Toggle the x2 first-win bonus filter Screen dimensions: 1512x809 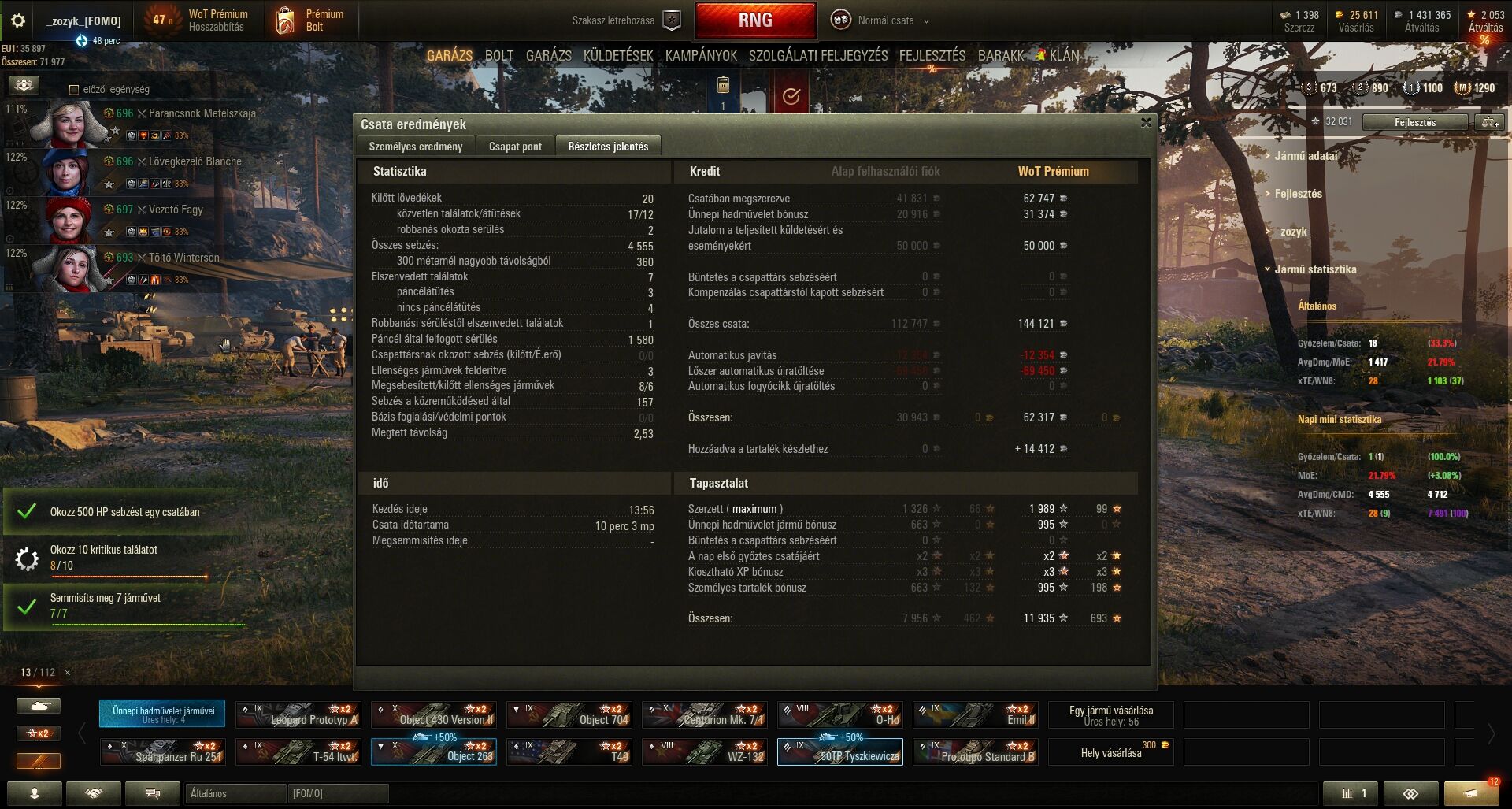(38, 733)
